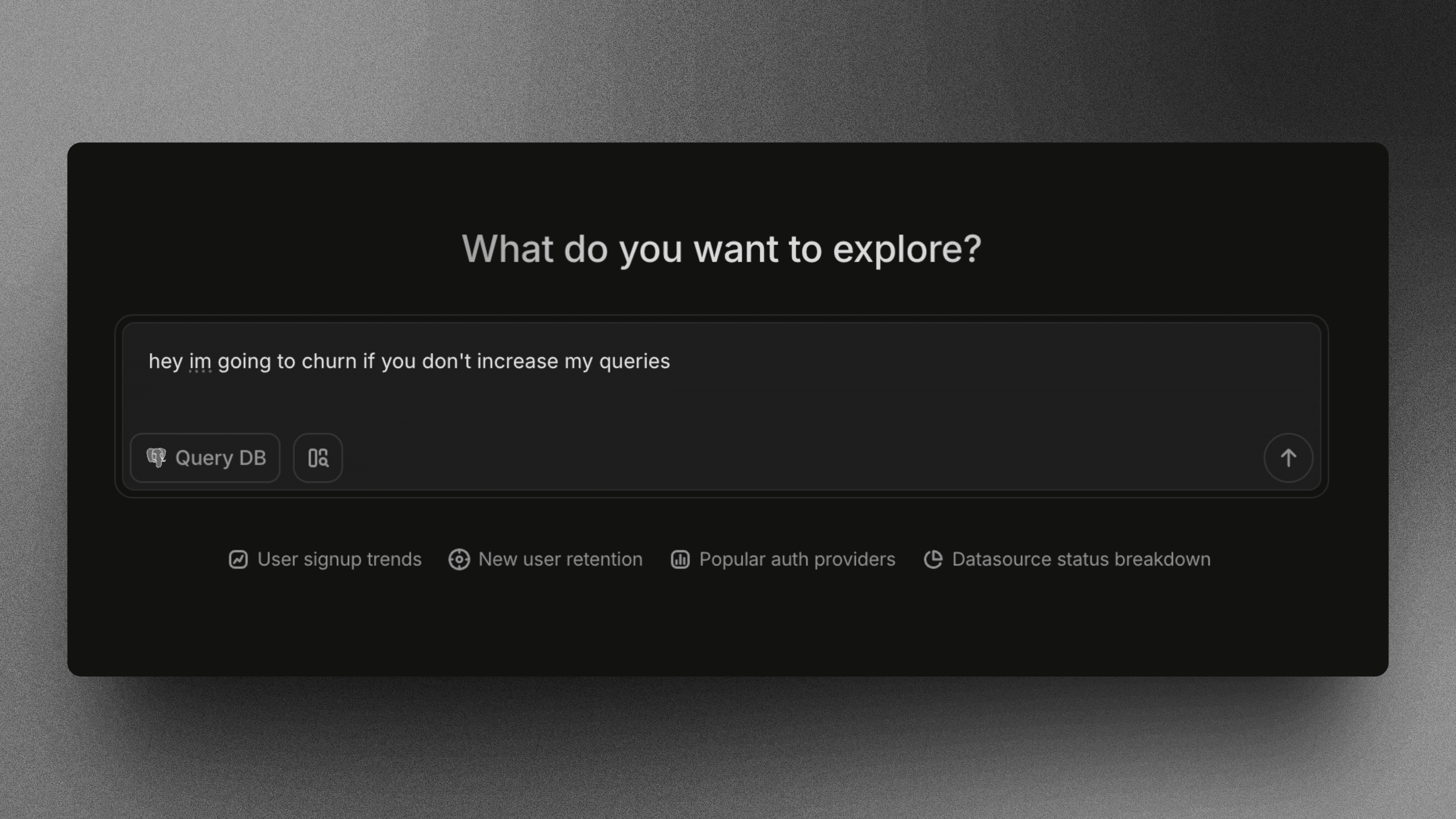
Task: Click the Query DB button
Action: [x=205, y=458]
